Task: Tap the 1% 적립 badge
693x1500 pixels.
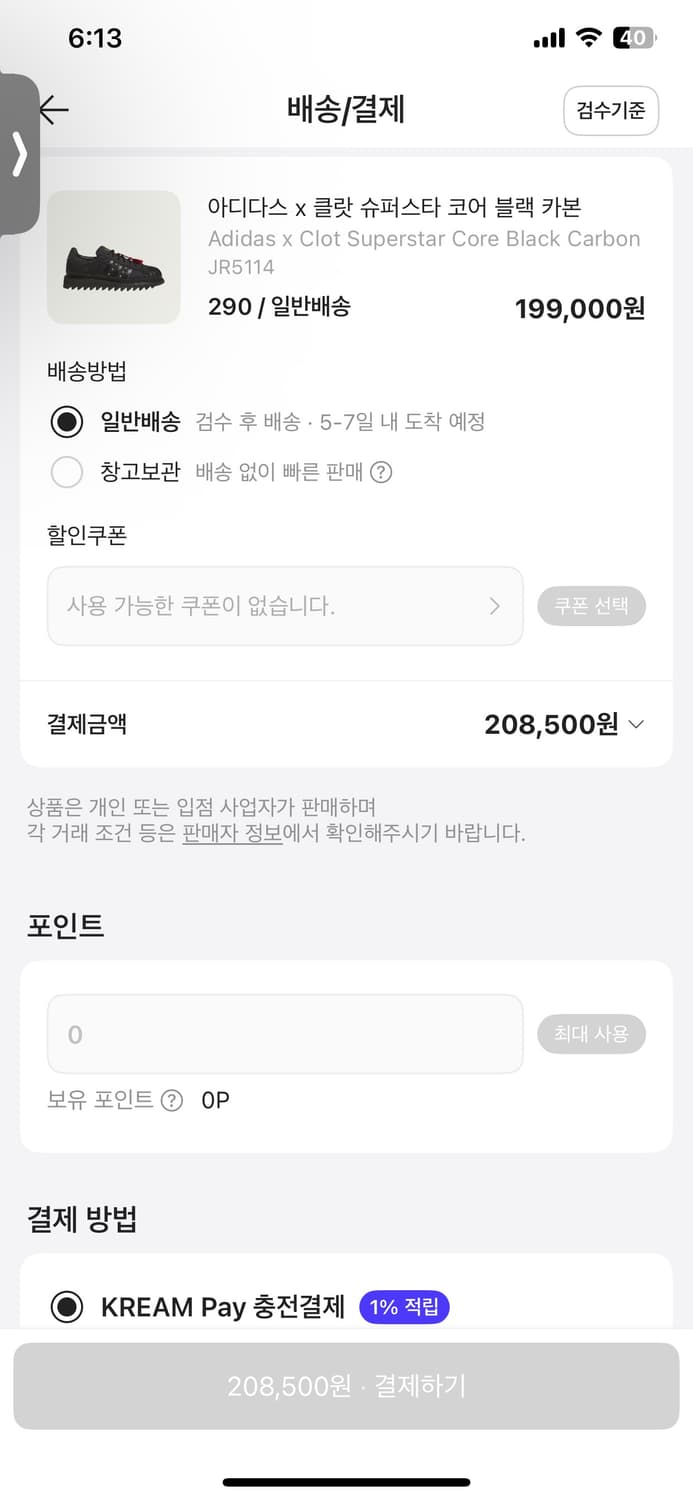Action: coord(404,1307)
